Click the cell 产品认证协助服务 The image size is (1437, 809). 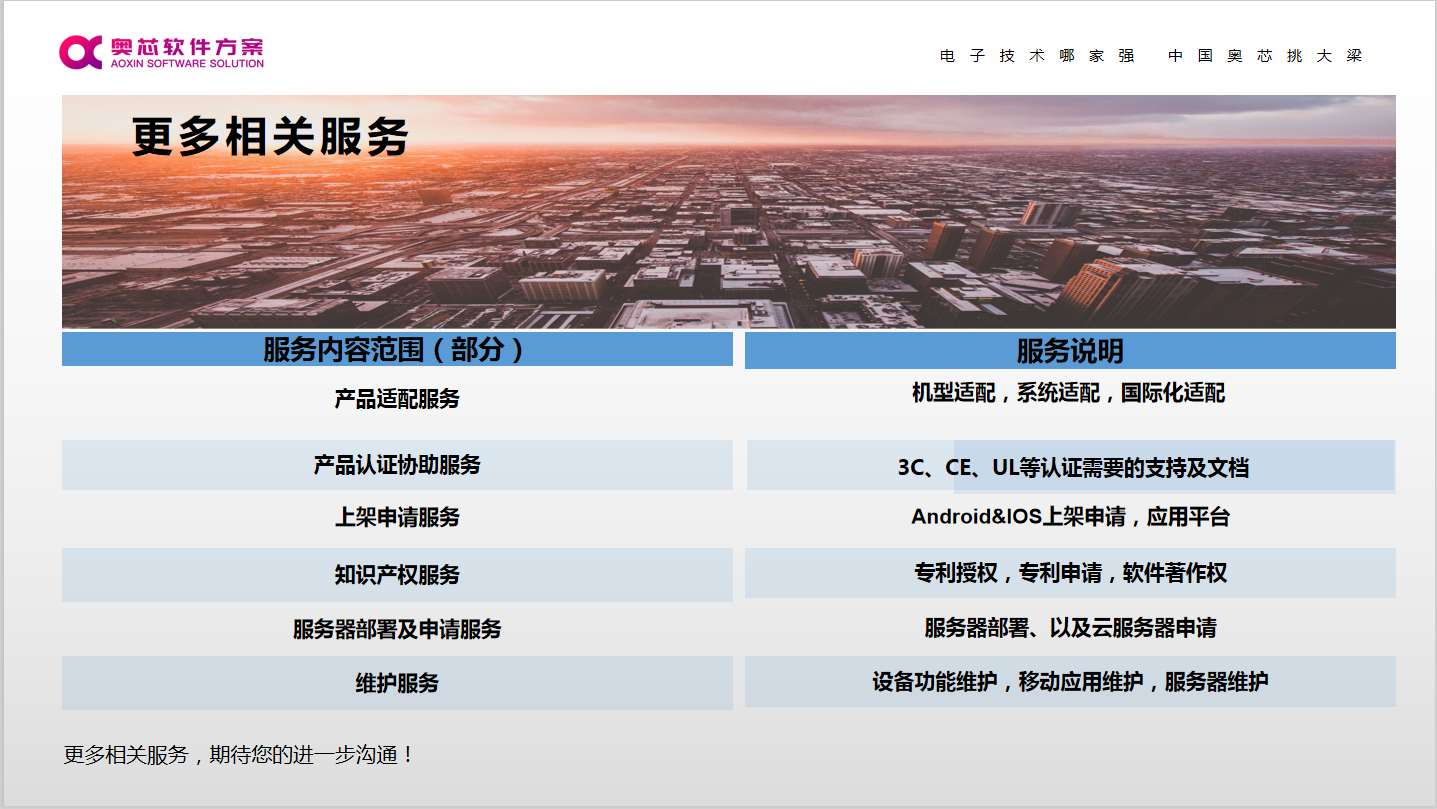tap(397, 465)
